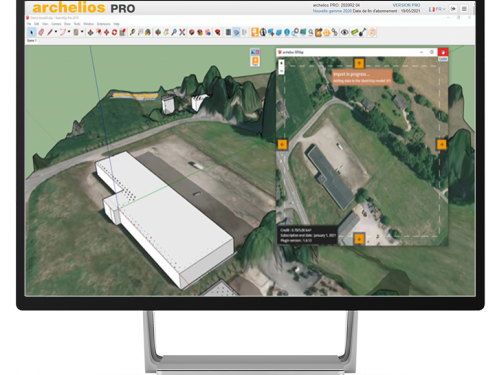Screen dimensions: 495x375
Task: Click the orange Archelios toolbar icon
Action: (255, 32)
